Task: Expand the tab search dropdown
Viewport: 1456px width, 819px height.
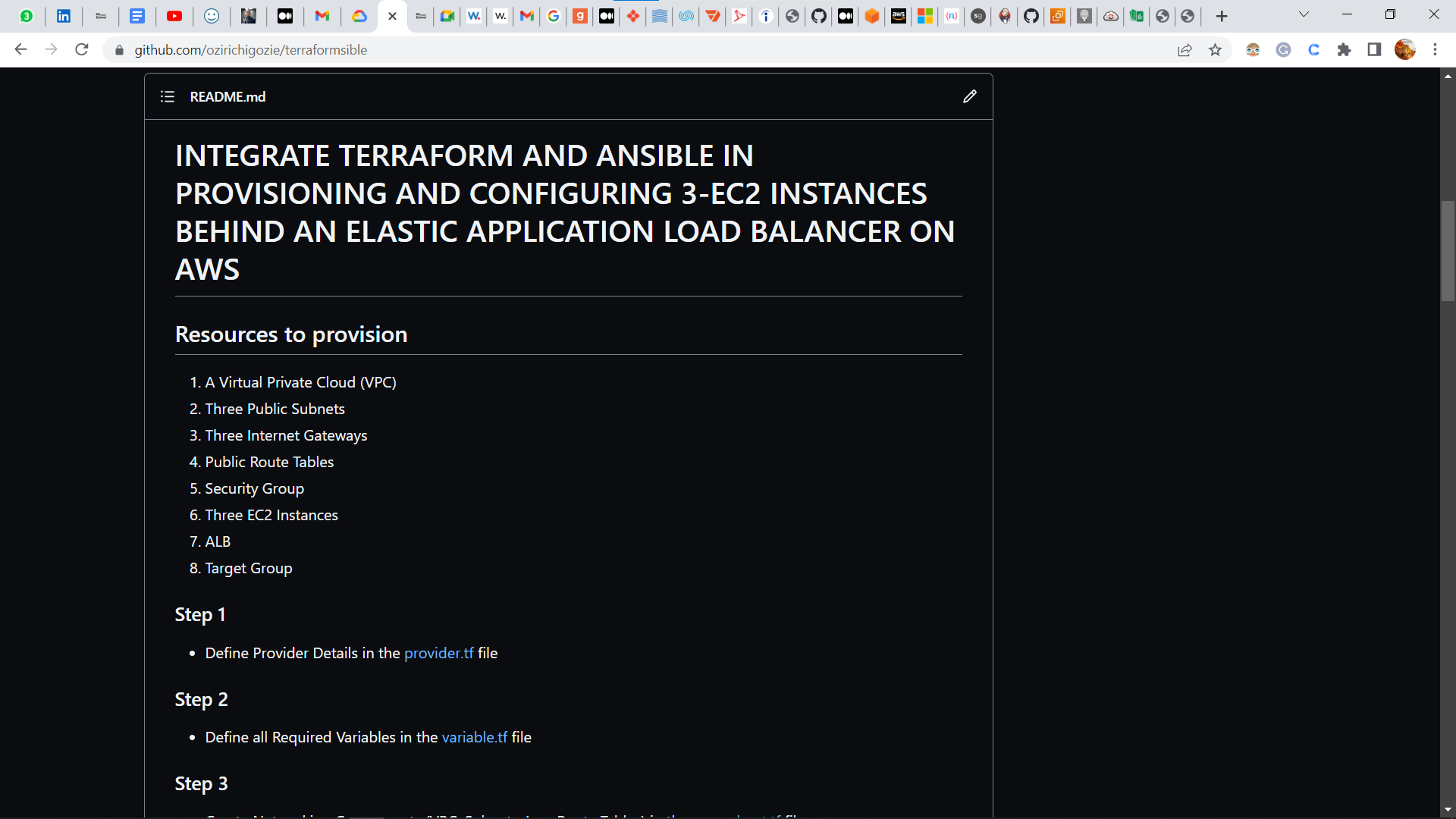Action: point(1304,14)
